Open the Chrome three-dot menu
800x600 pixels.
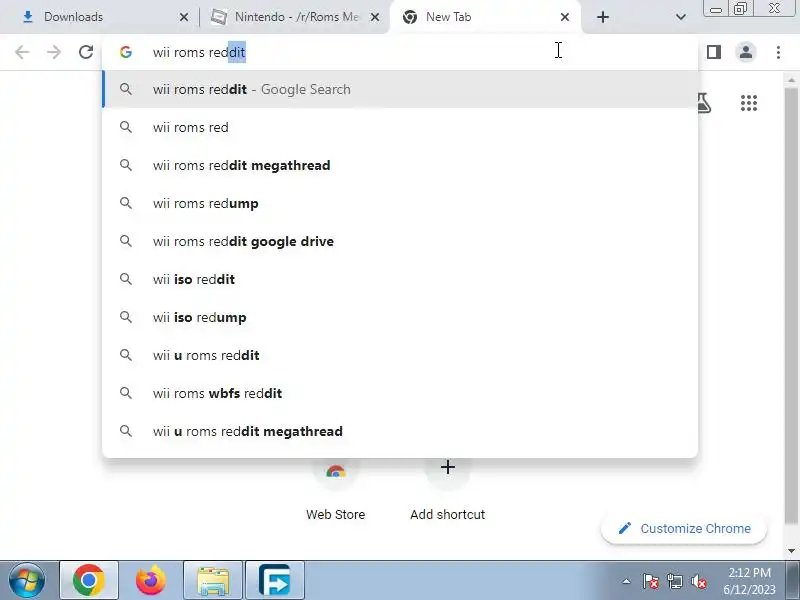coord(778,52)
